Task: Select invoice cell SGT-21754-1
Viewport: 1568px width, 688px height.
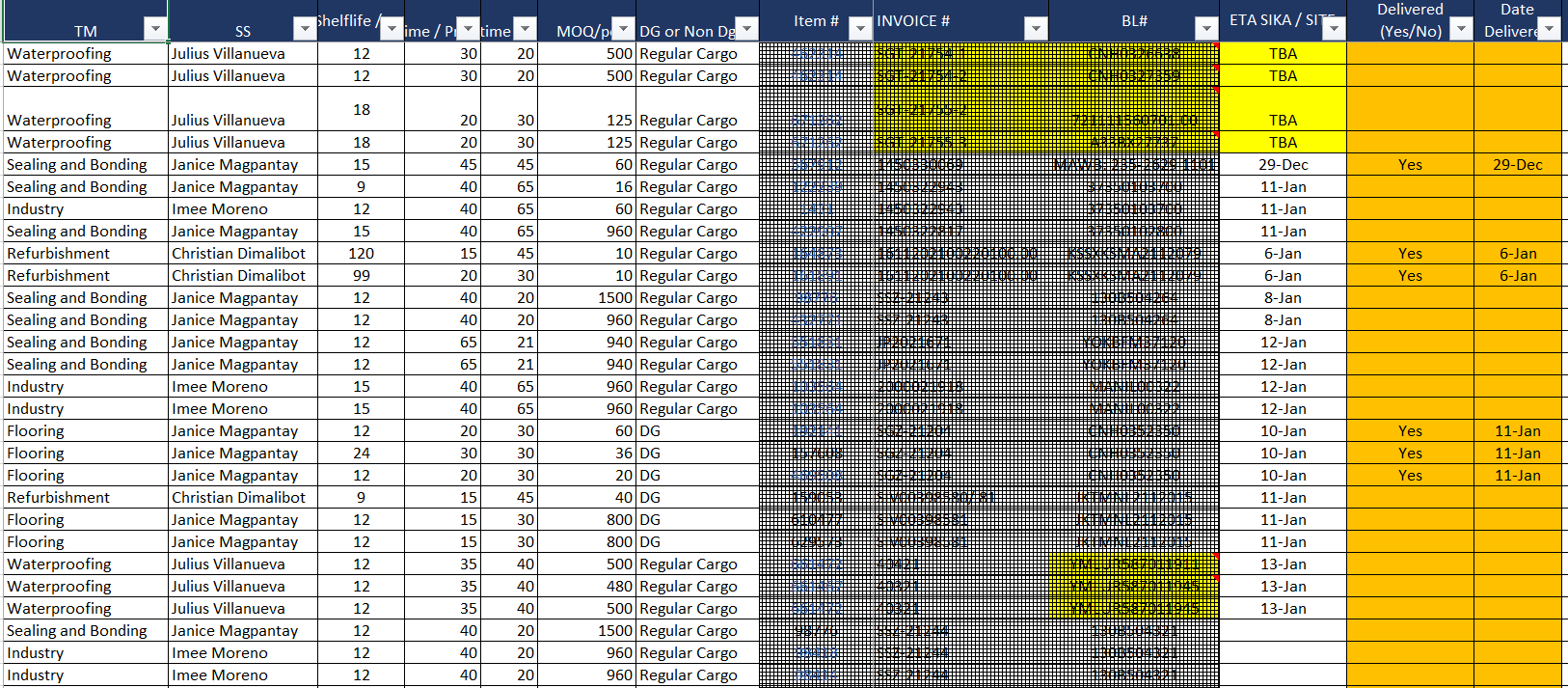Action: pos(960,54)
